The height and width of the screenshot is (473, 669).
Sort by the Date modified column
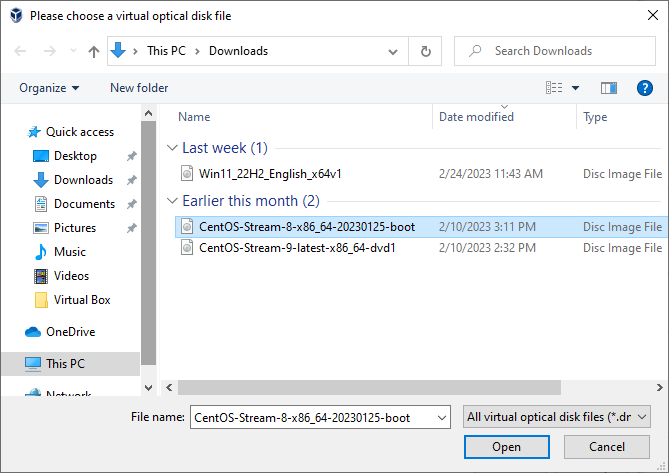point(476,117)
